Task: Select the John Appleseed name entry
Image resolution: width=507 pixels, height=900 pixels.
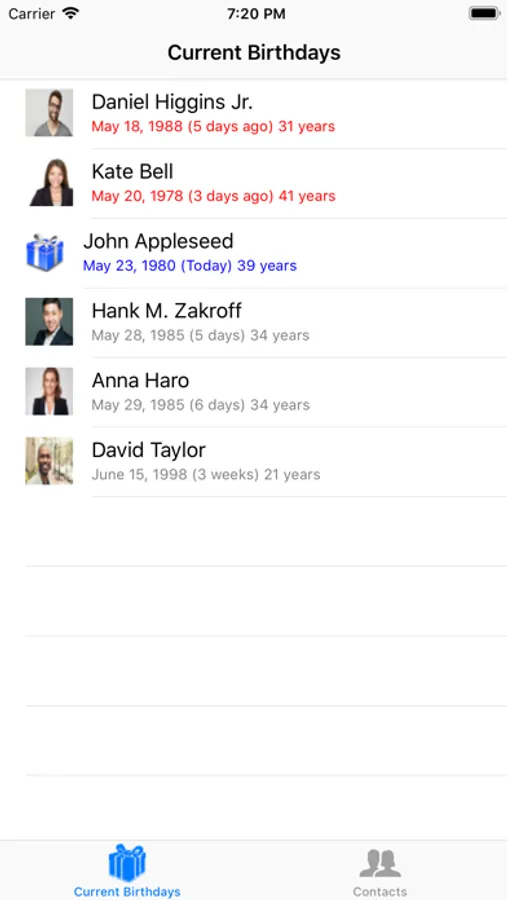Action: pos(158,241)
